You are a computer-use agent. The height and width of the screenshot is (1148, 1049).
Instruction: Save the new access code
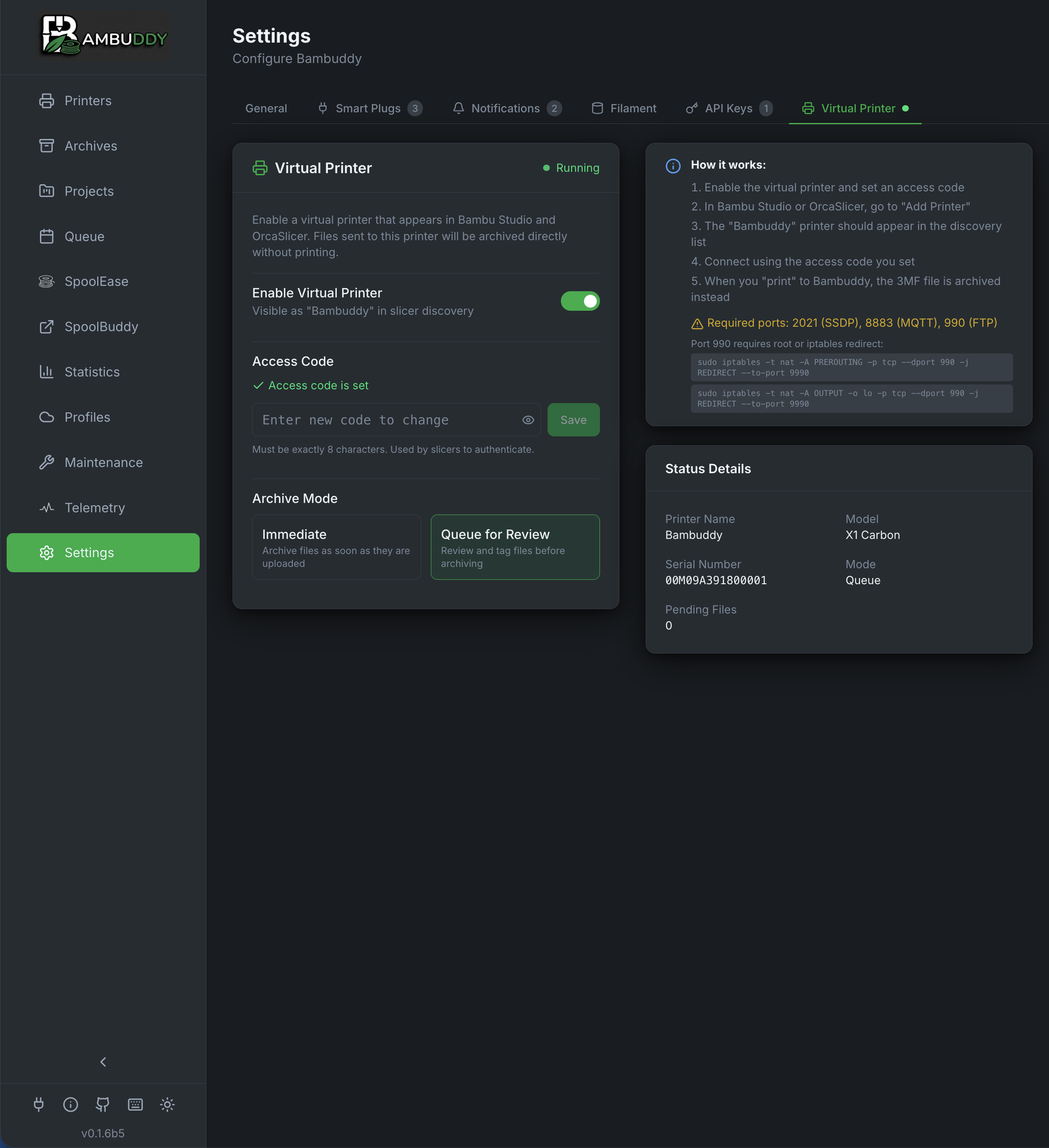pyautogui.click(x=573, y=420)
